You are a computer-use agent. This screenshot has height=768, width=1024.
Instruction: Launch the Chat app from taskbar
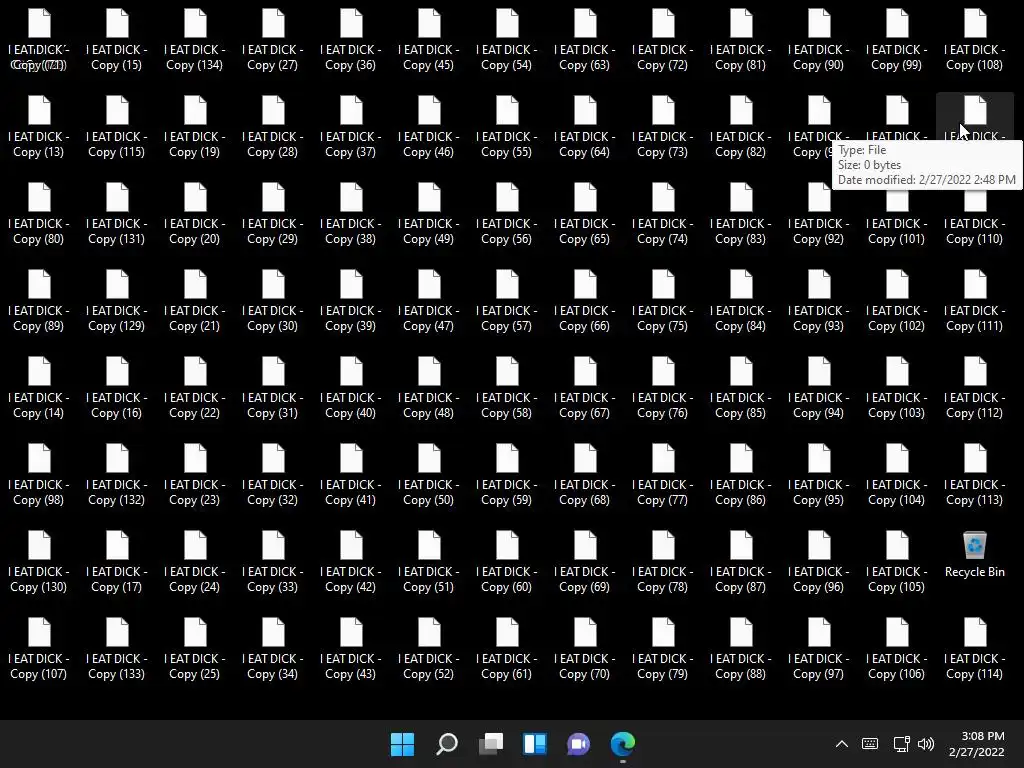point(579,744)
